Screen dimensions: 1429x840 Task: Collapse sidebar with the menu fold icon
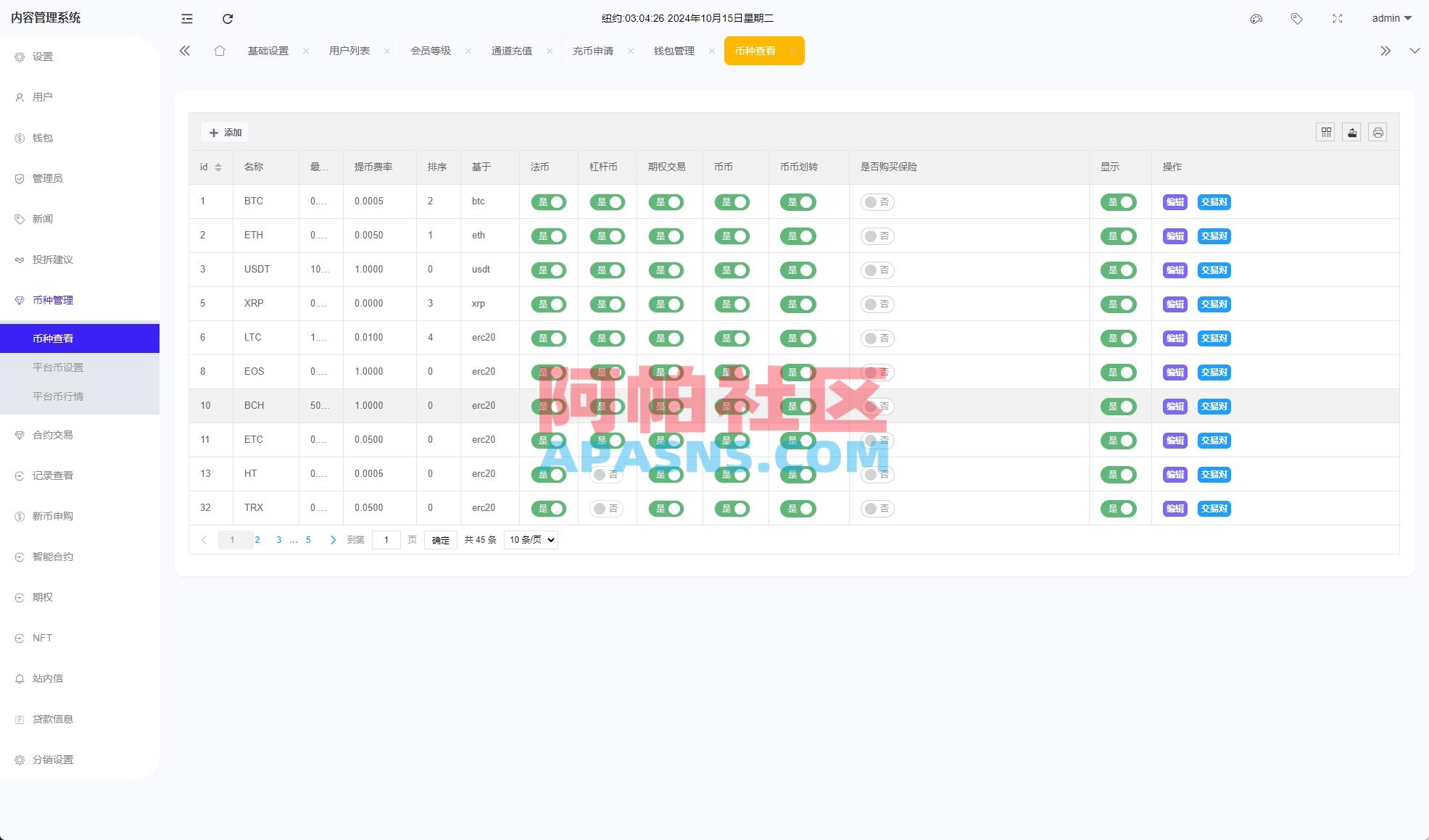coord(187,19)
